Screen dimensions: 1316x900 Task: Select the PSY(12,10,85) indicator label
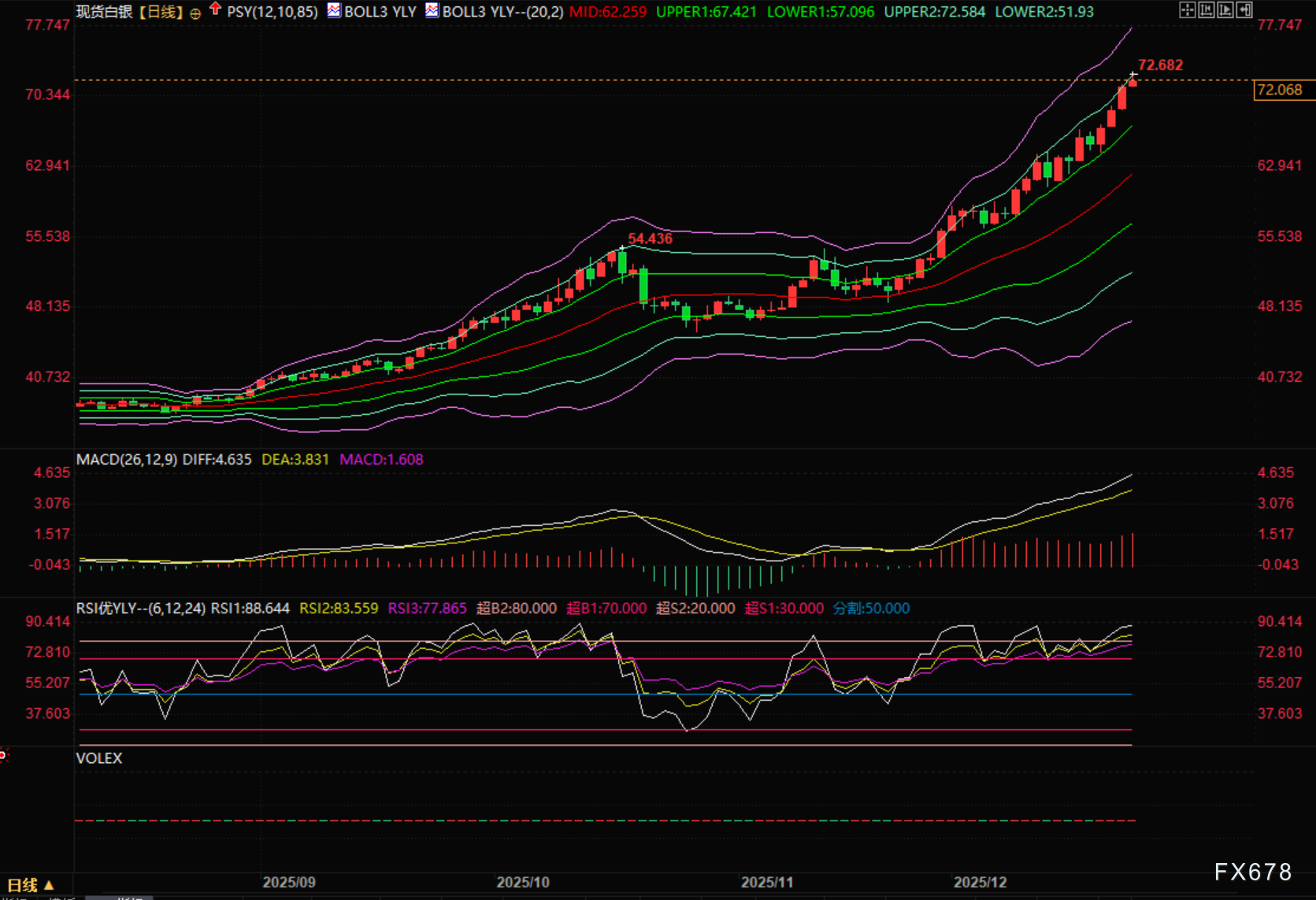pos(272,12)
